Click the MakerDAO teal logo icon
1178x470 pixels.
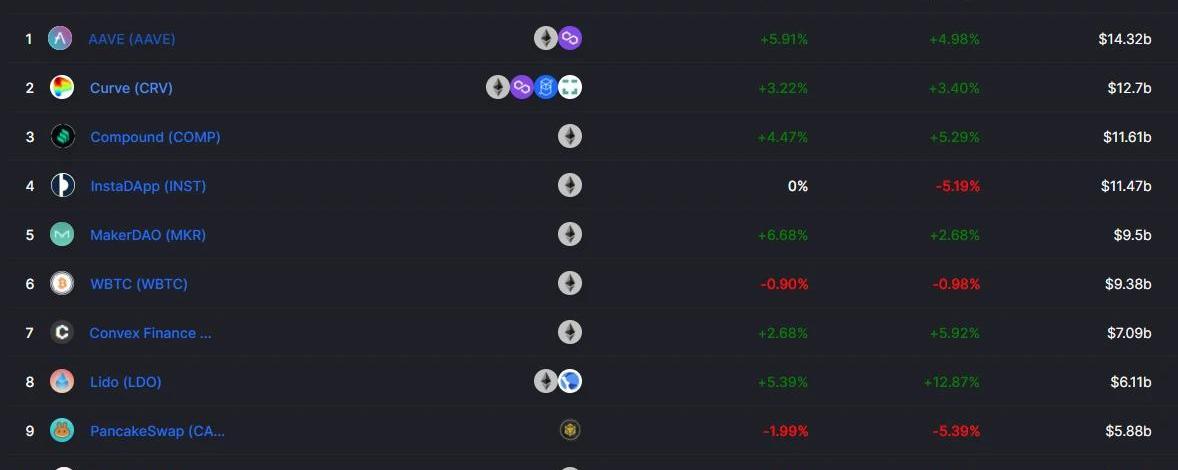pyautogui.click(x=62, y=234)
